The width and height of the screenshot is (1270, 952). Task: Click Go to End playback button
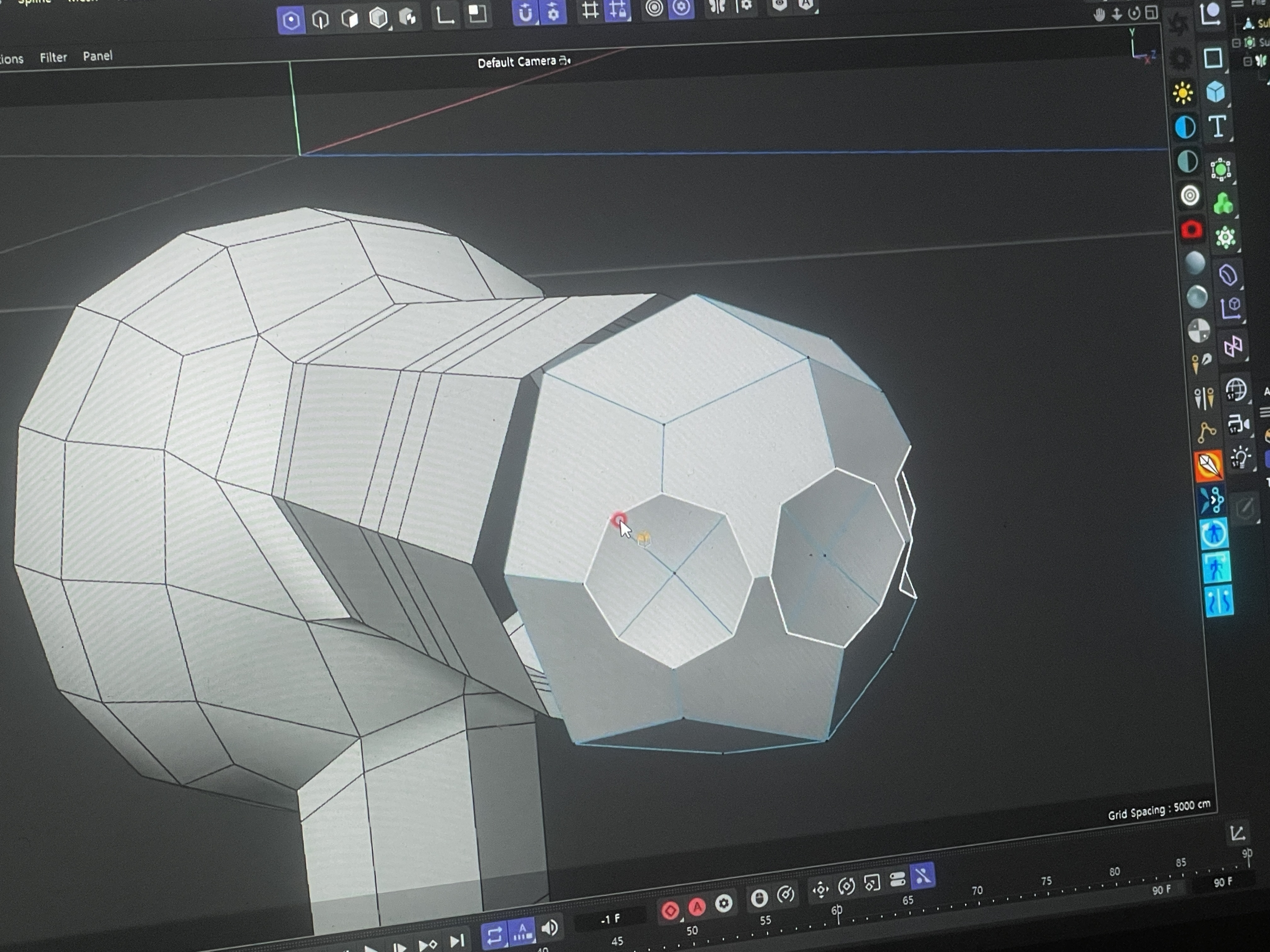[457, 942]
